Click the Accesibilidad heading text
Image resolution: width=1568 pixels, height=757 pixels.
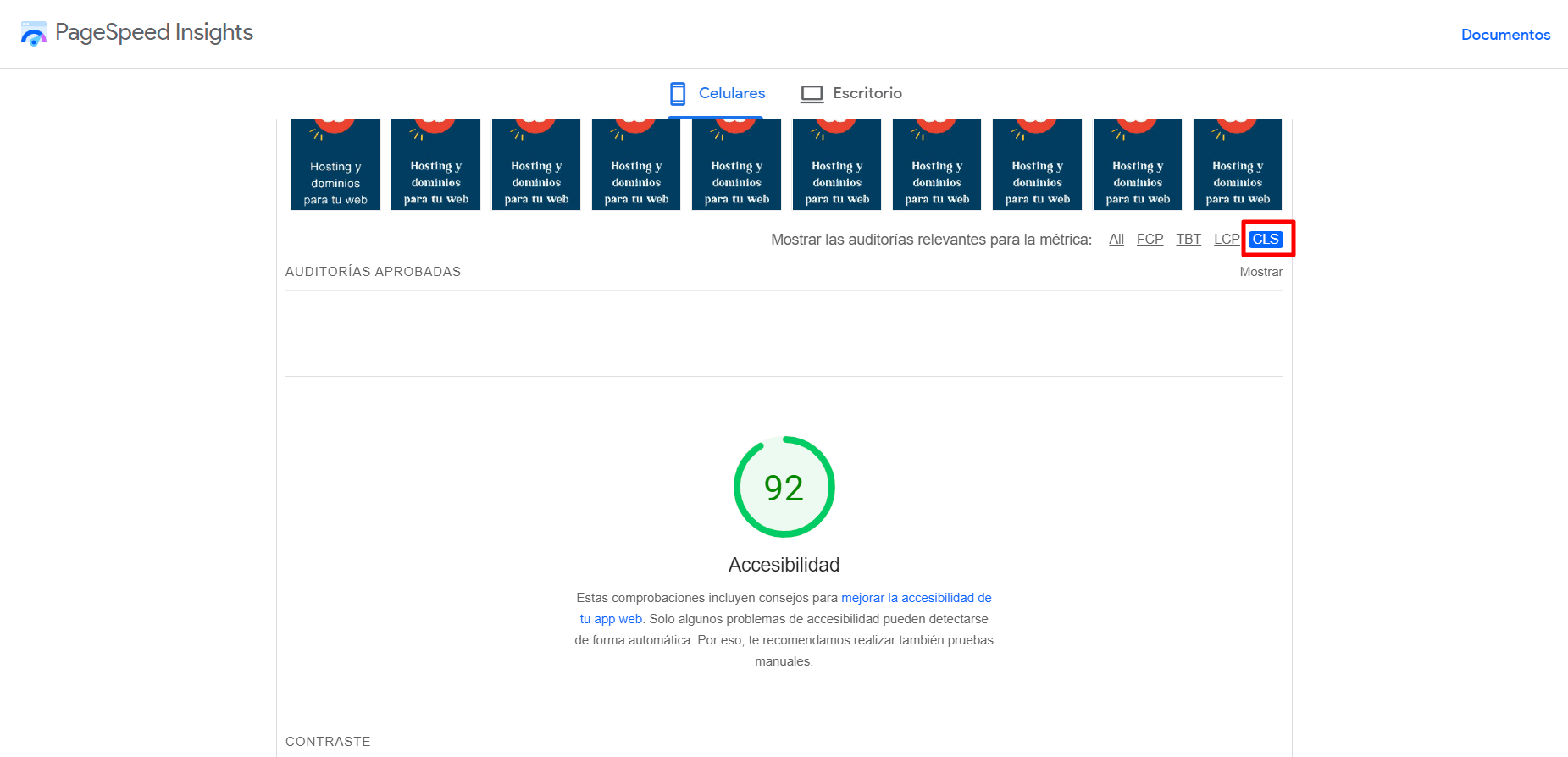click(784, 565)
